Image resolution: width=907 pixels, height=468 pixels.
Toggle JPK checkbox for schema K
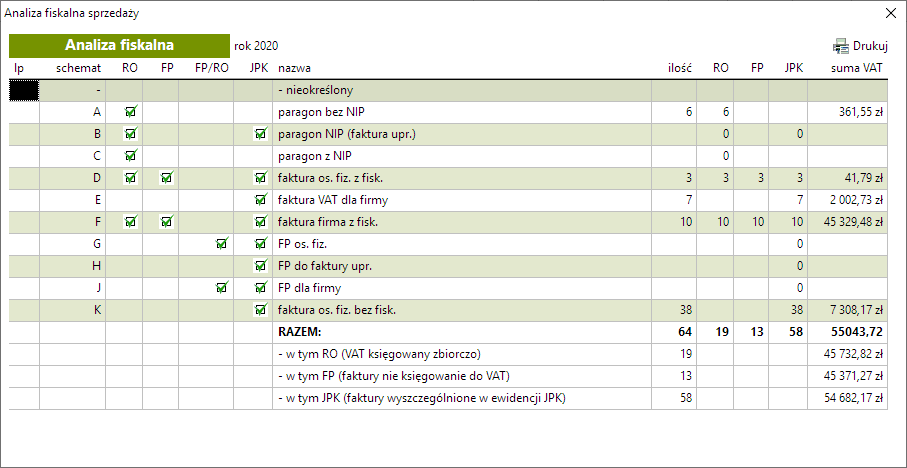(260, 310)
